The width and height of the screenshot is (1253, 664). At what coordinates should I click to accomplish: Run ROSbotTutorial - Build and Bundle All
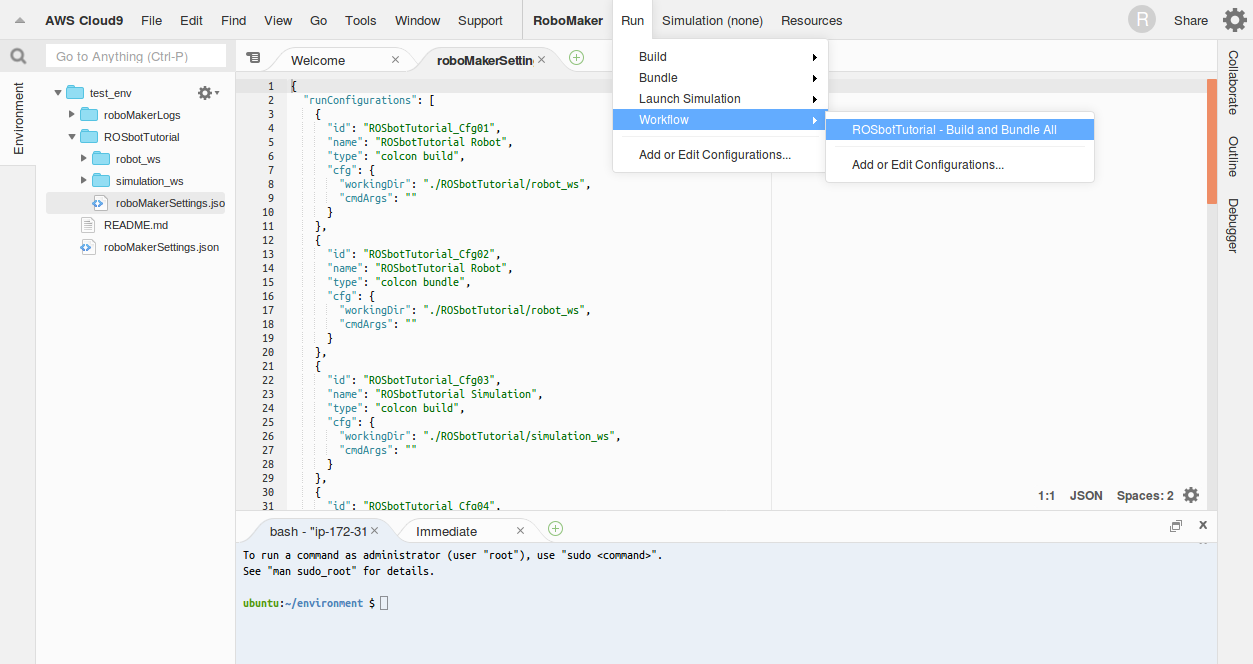click(x=960, y=130)
